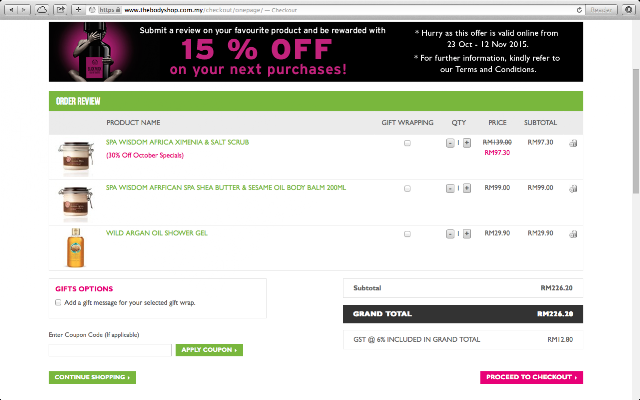Click the add bookmark plus icon

pyautogui.click(x=78, y=10)
